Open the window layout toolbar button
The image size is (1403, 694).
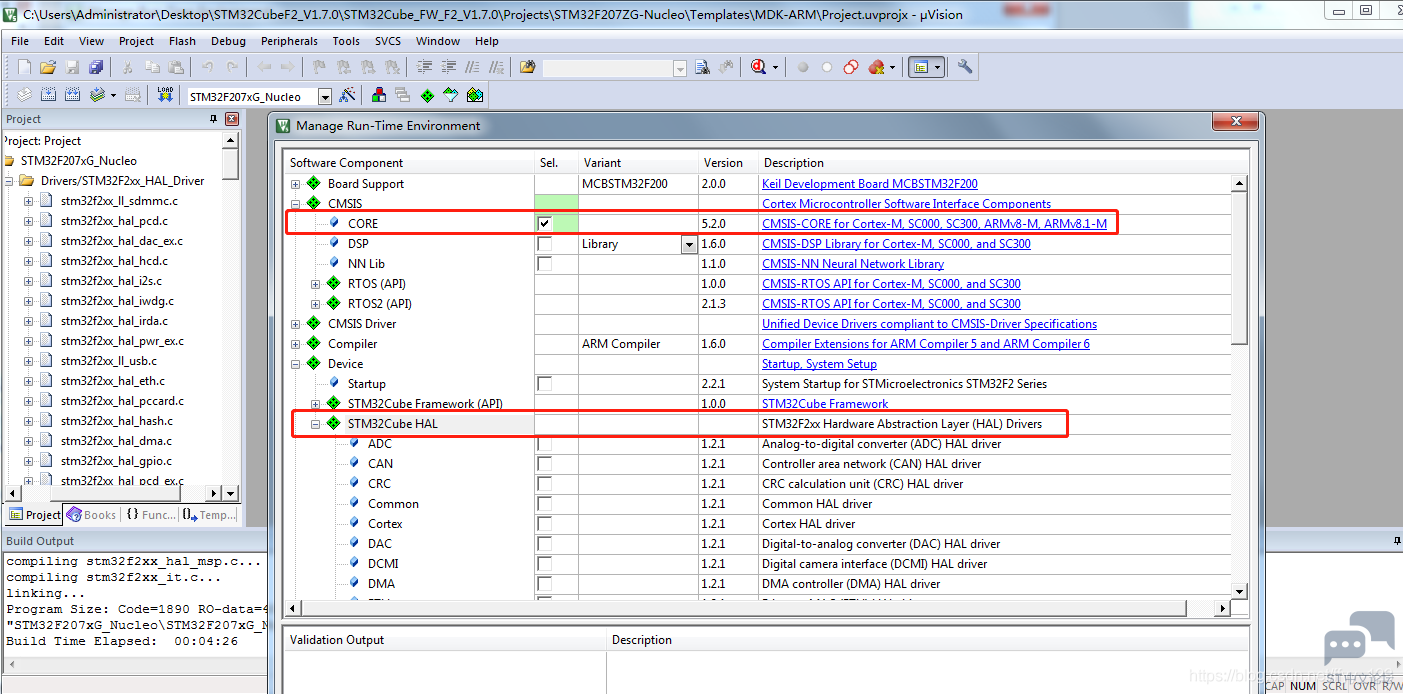(x=925, y=67)
